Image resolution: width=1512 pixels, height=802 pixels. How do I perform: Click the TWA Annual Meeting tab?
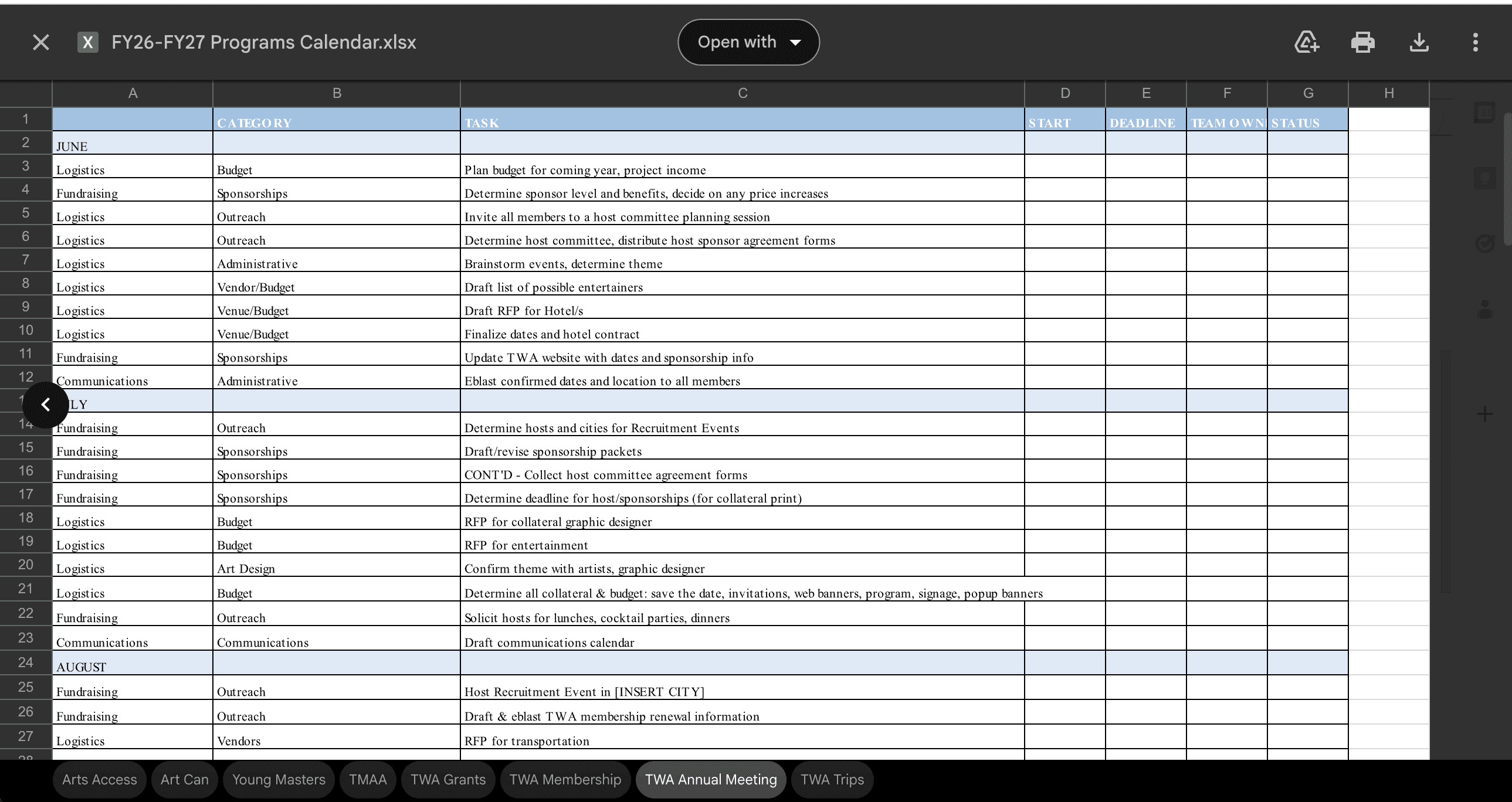[710, 780]
